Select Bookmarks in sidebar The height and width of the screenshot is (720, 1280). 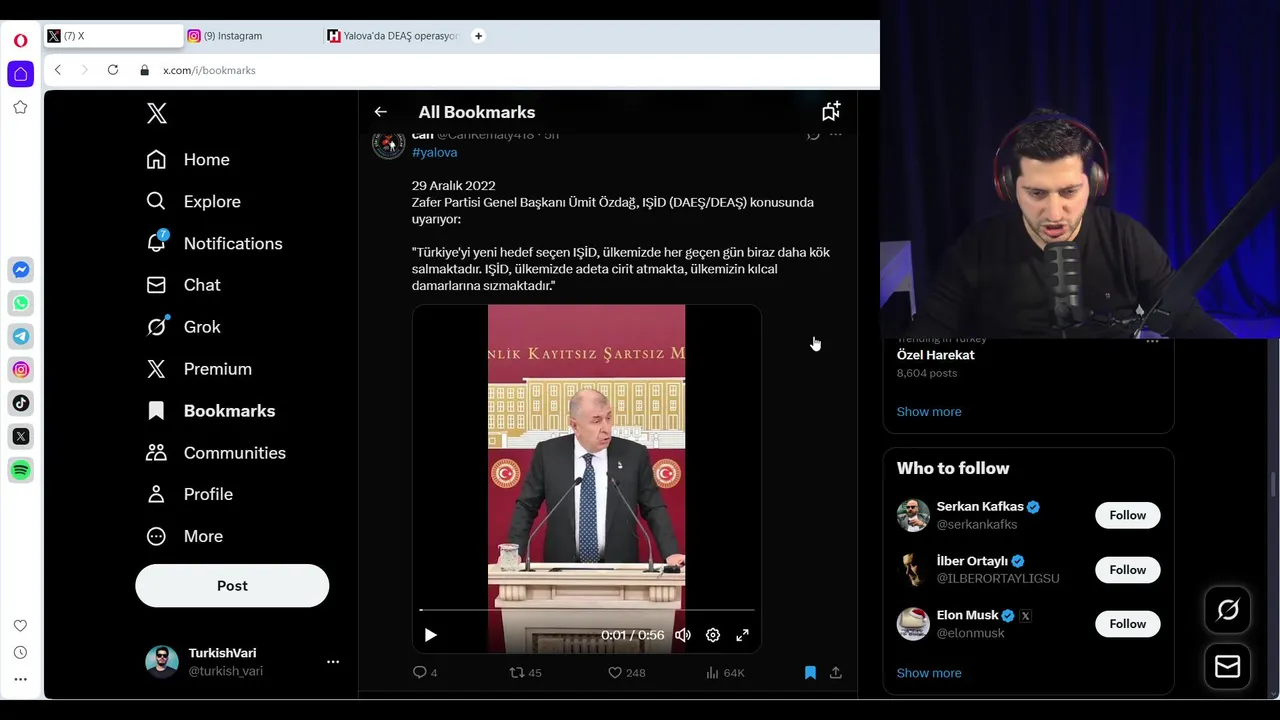pos(210,411)
